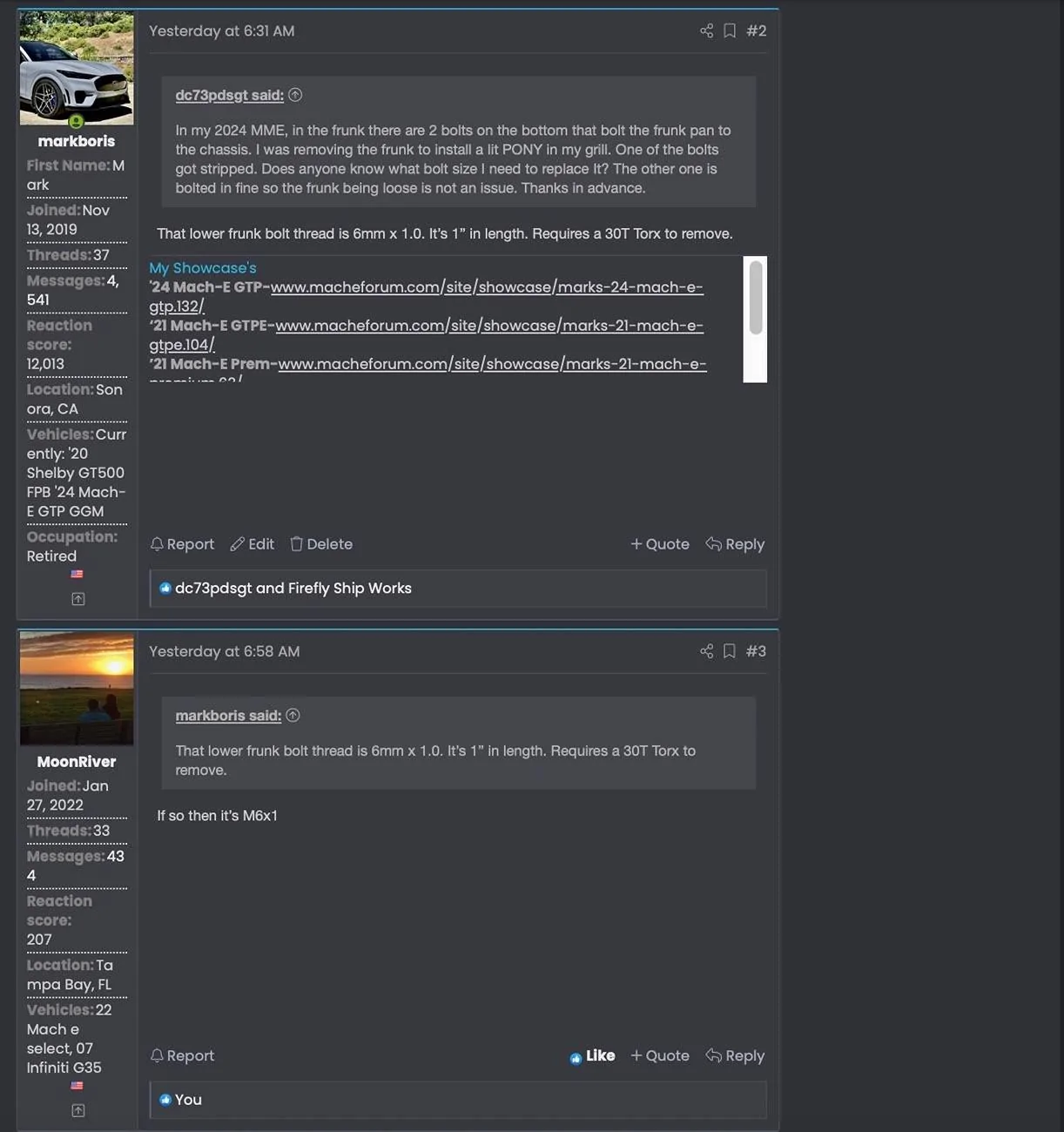Jump to markboris's quoted post arrow
The image size is (1064, 1132).
pyautogui.click(x=293, y=715)
